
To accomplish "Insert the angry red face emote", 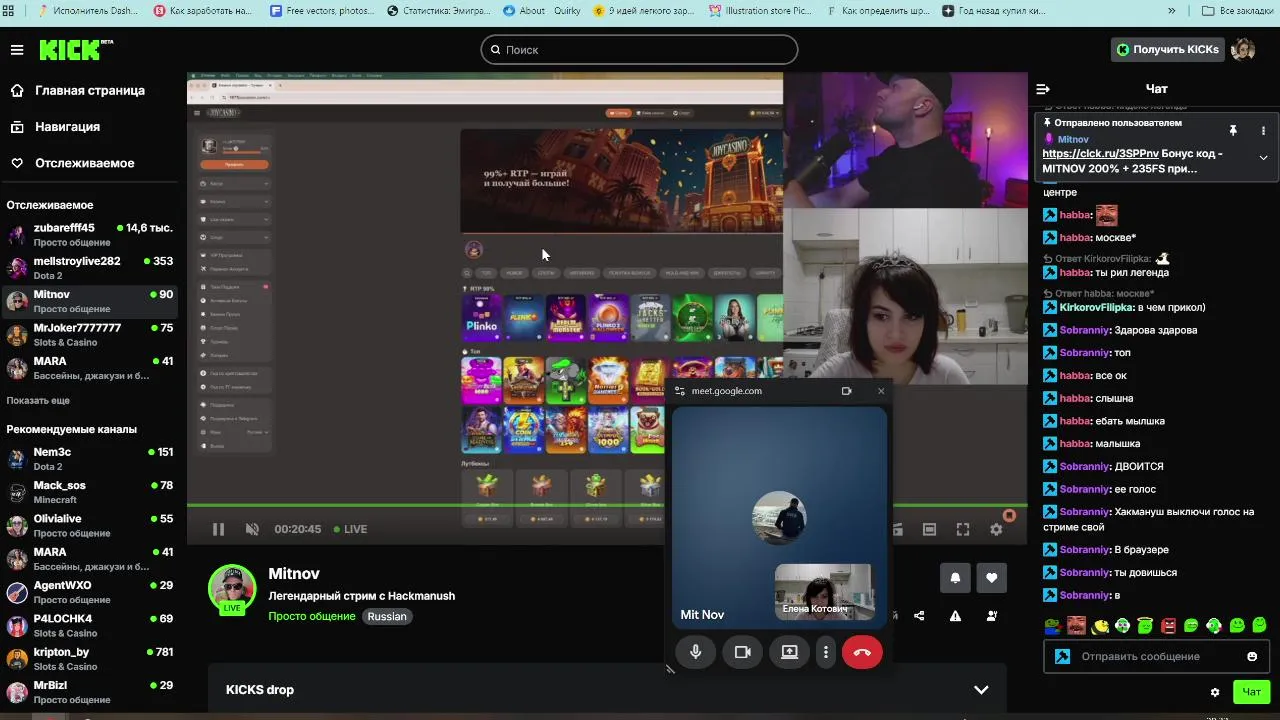I will click(x=1168, y=626).
